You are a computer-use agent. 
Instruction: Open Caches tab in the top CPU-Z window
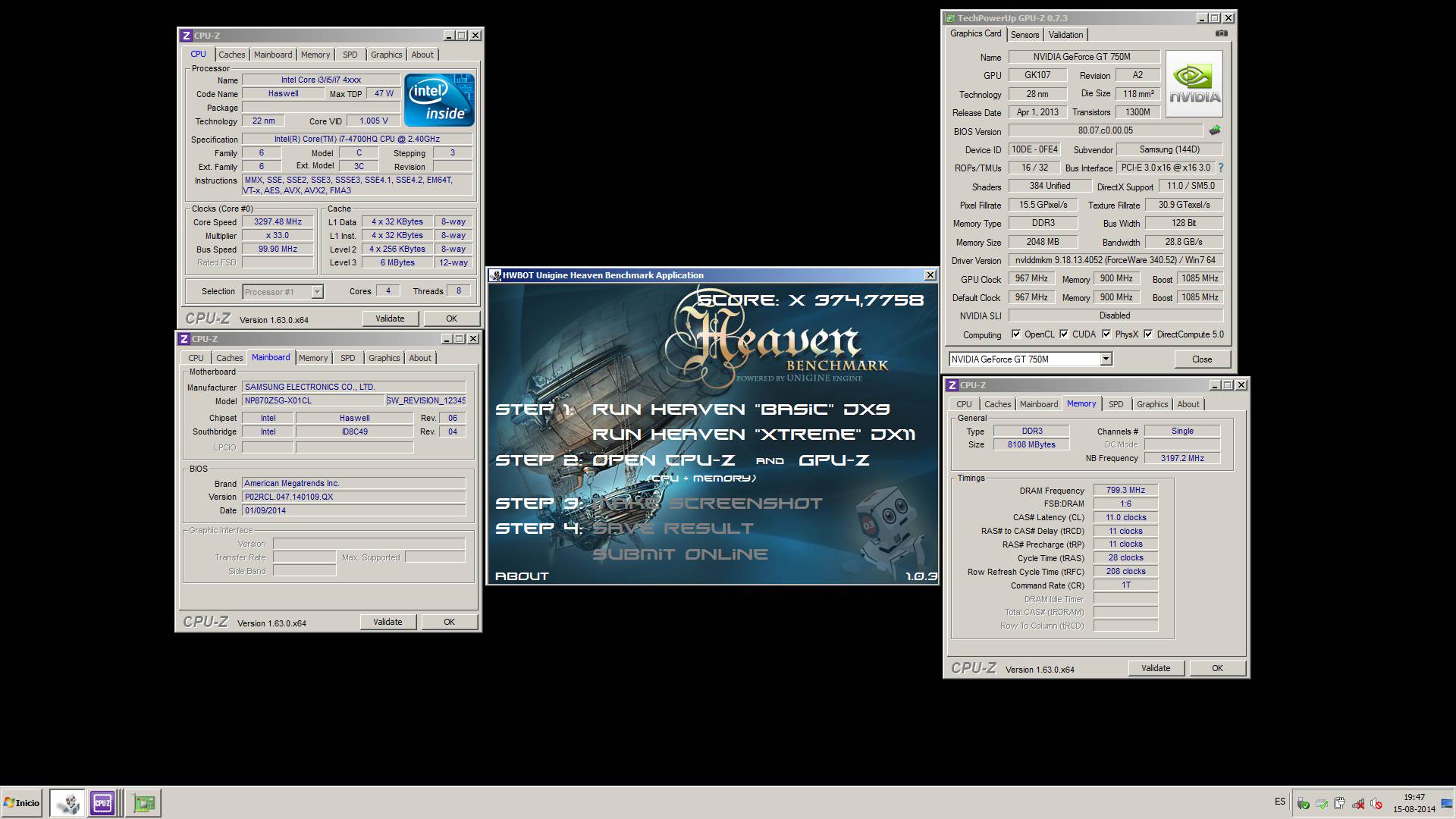232,55
